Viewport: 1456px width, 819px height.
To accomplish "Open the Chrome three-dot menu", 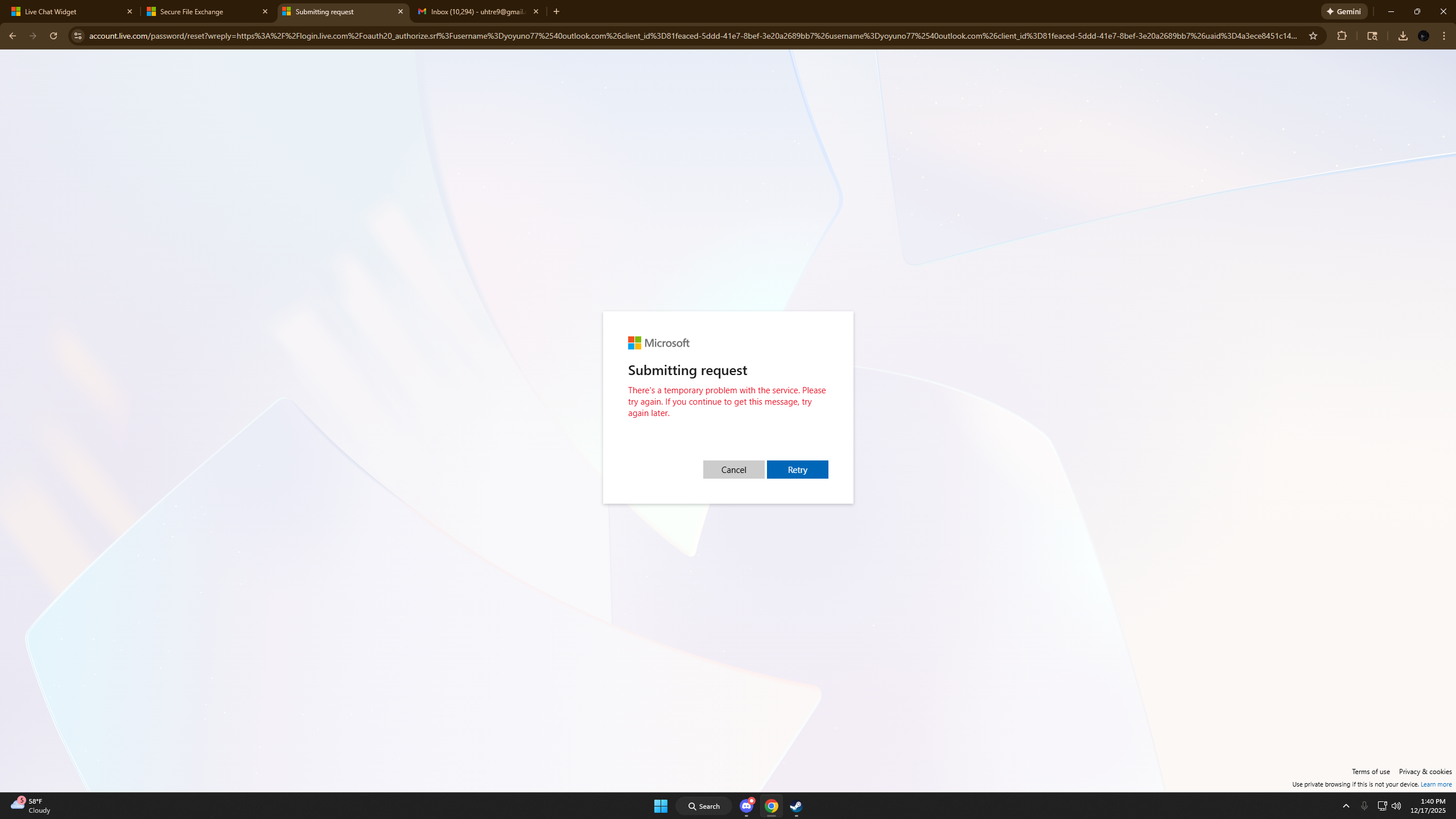I will point(1444,36).
